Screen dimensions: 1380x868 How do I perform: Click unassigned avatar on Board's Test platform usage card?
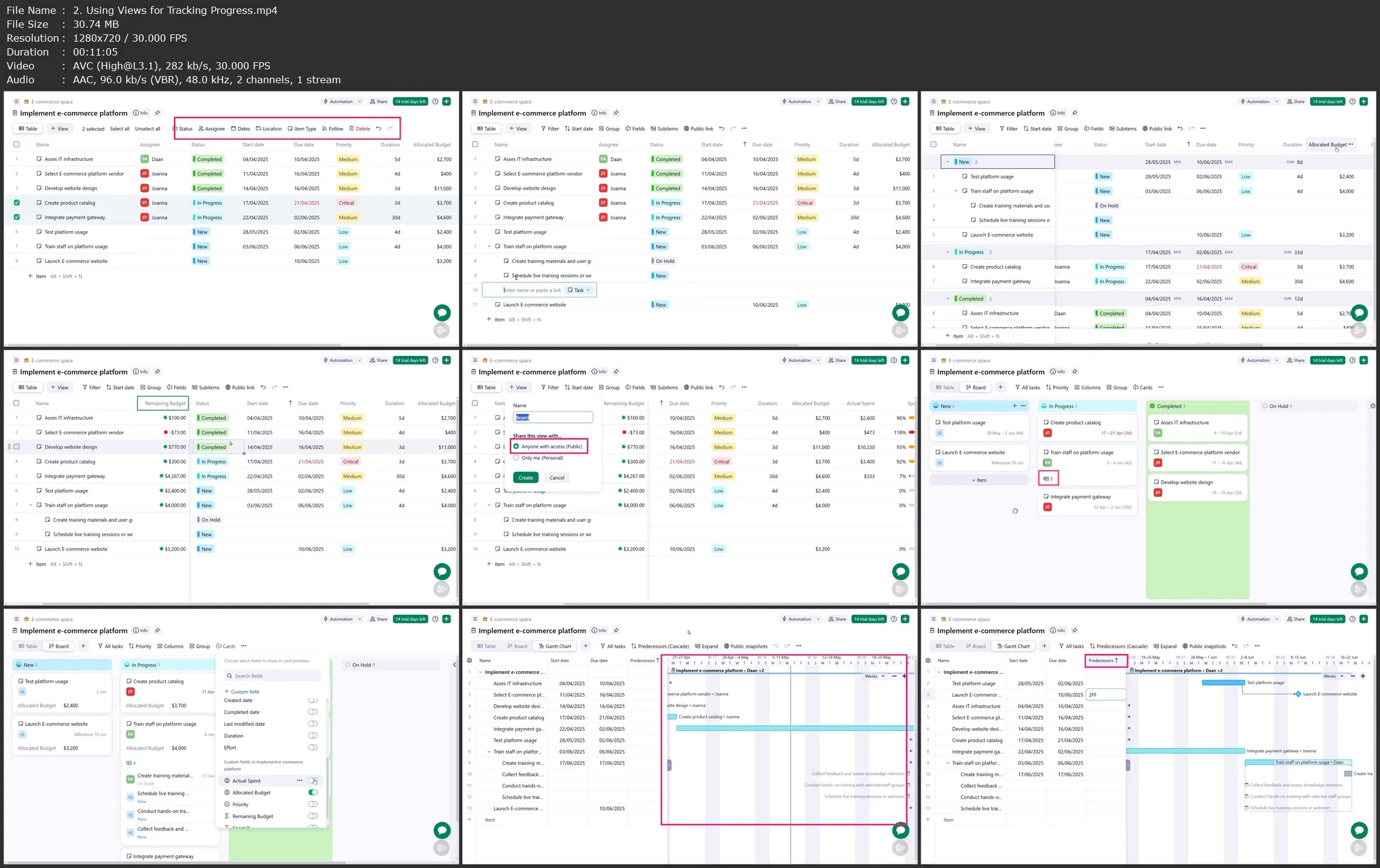[939, 433]
